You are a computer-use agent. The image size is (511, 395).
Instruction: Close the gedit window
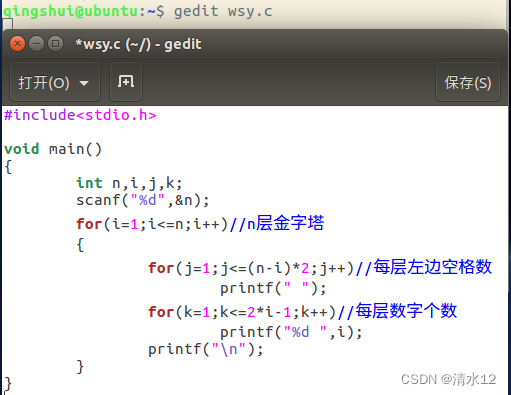coord(17,44)
